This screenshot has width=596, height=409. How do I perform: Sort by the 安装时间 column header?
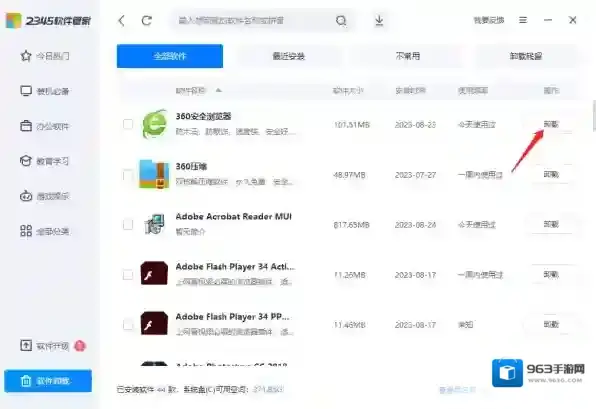click(411, 90)
